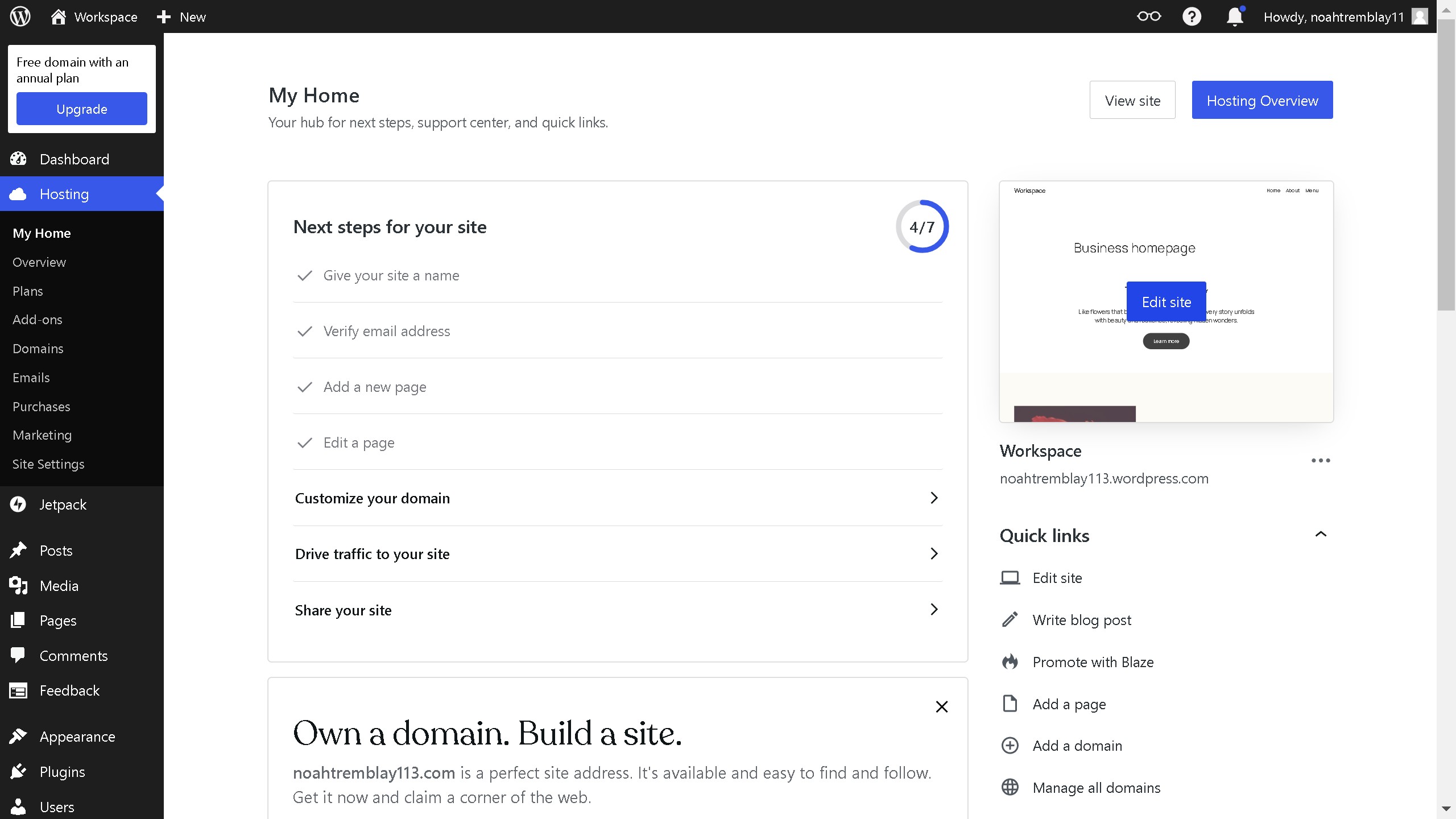Open Site Settings from the Hosting menu
This screenshot has width=1456, height=819.
tap(48, 464)
